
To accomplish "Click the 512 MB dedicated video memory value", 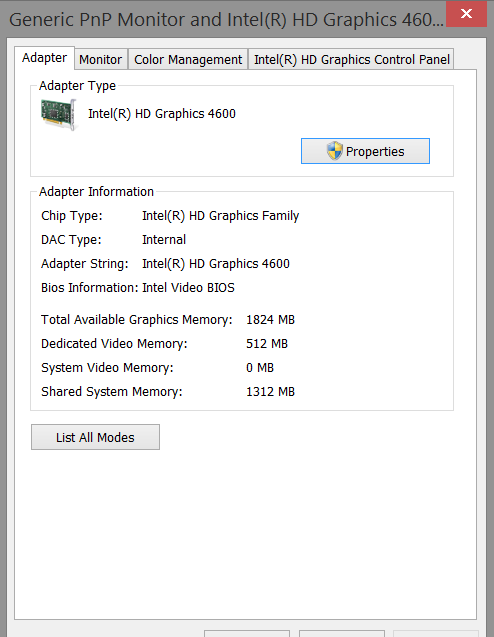I will click(266, 344).
